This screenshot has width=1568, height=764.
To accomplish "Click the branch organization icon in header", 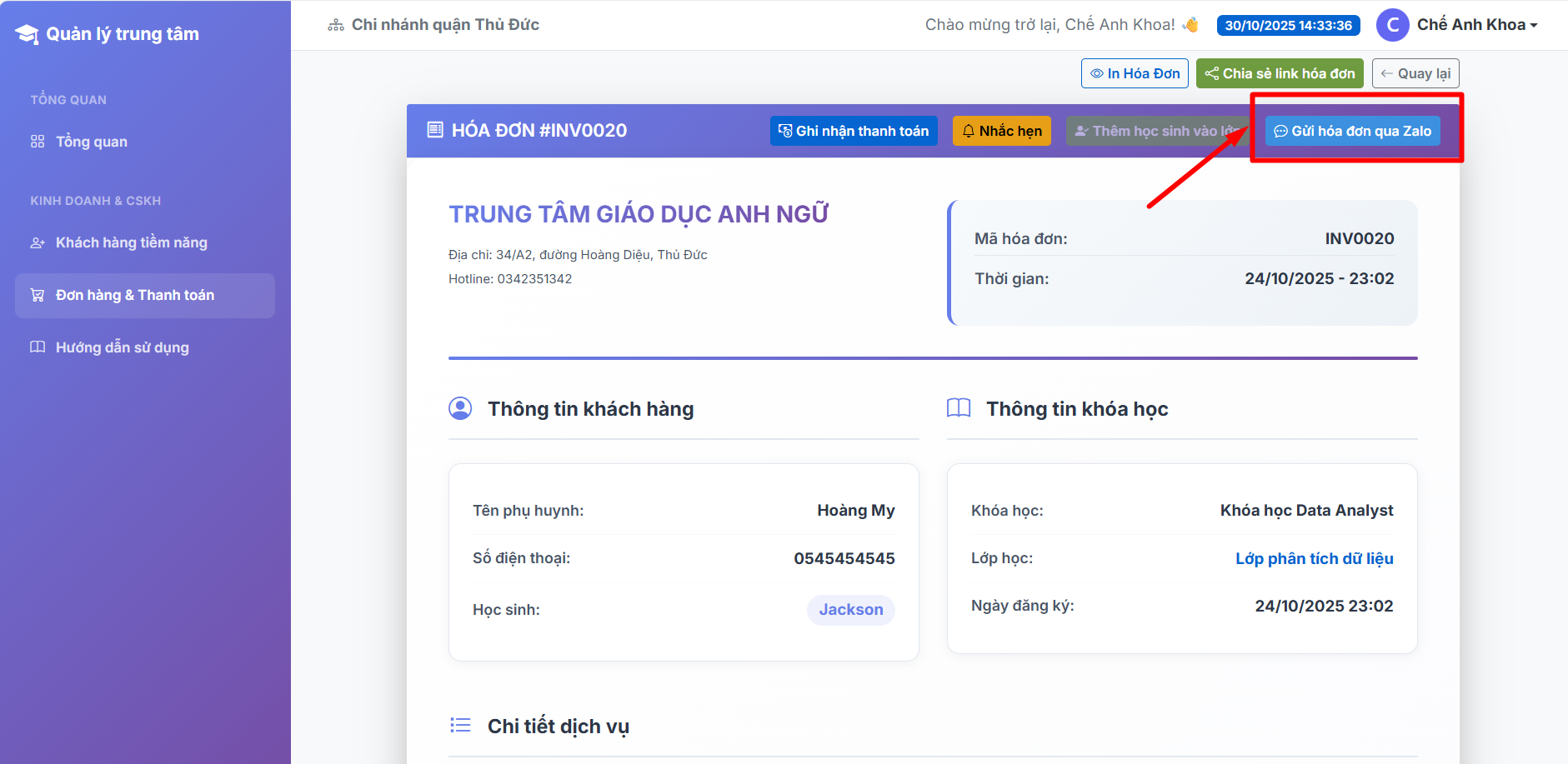I will [336, 25].
